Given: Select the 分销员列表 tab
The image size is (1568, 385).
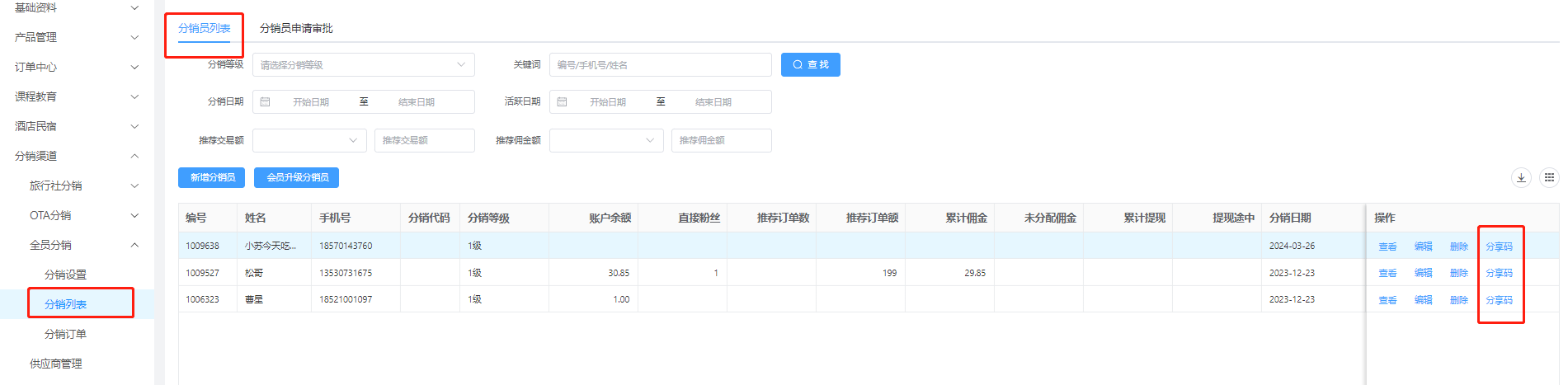Looking at the screenshot, I should point(205,29).
